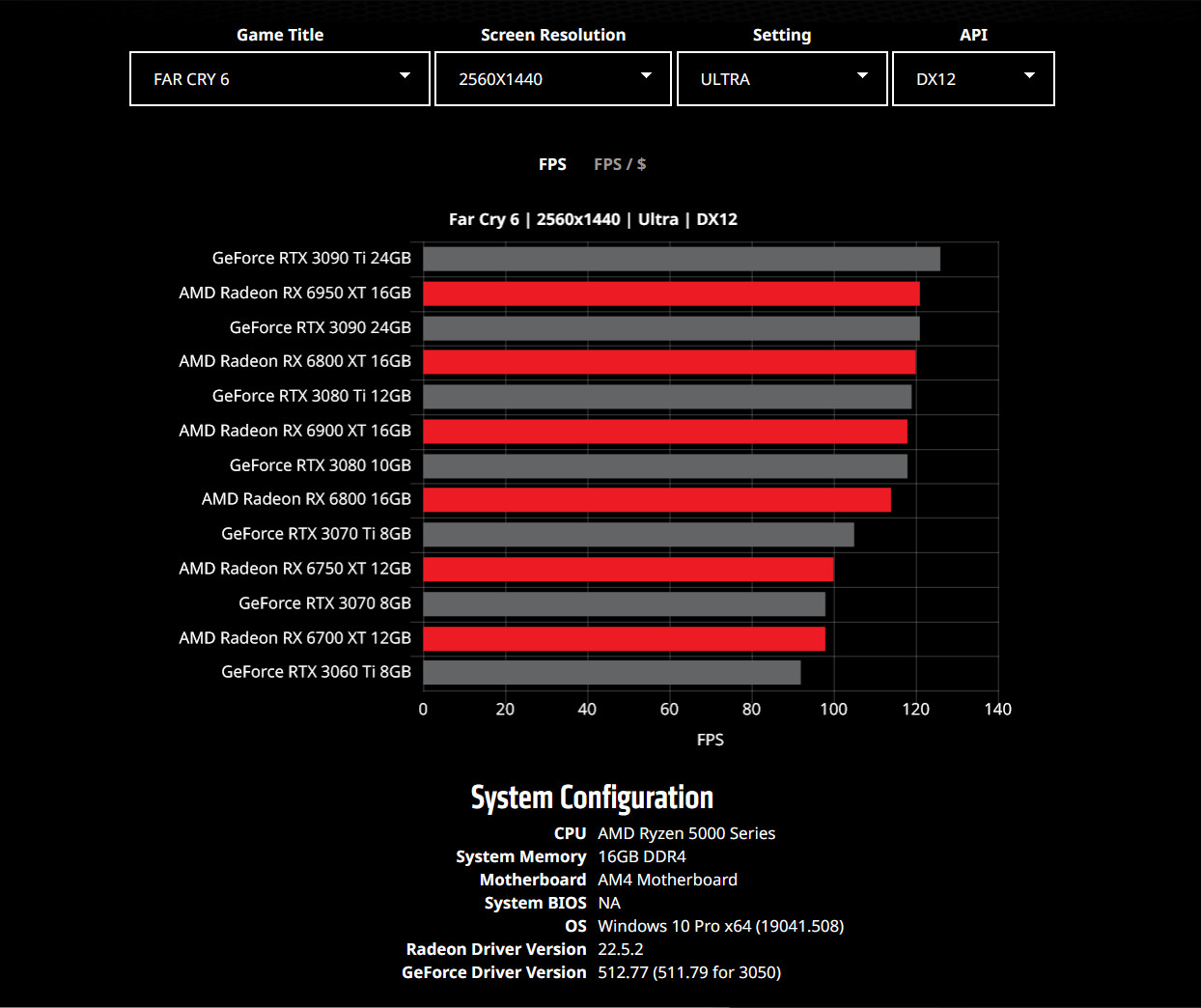The width and height of the screenshot is (1201, 1008).
Task: Open the Screen Resolution dropdown showing 2560X1440
Action: coord(553,79)
